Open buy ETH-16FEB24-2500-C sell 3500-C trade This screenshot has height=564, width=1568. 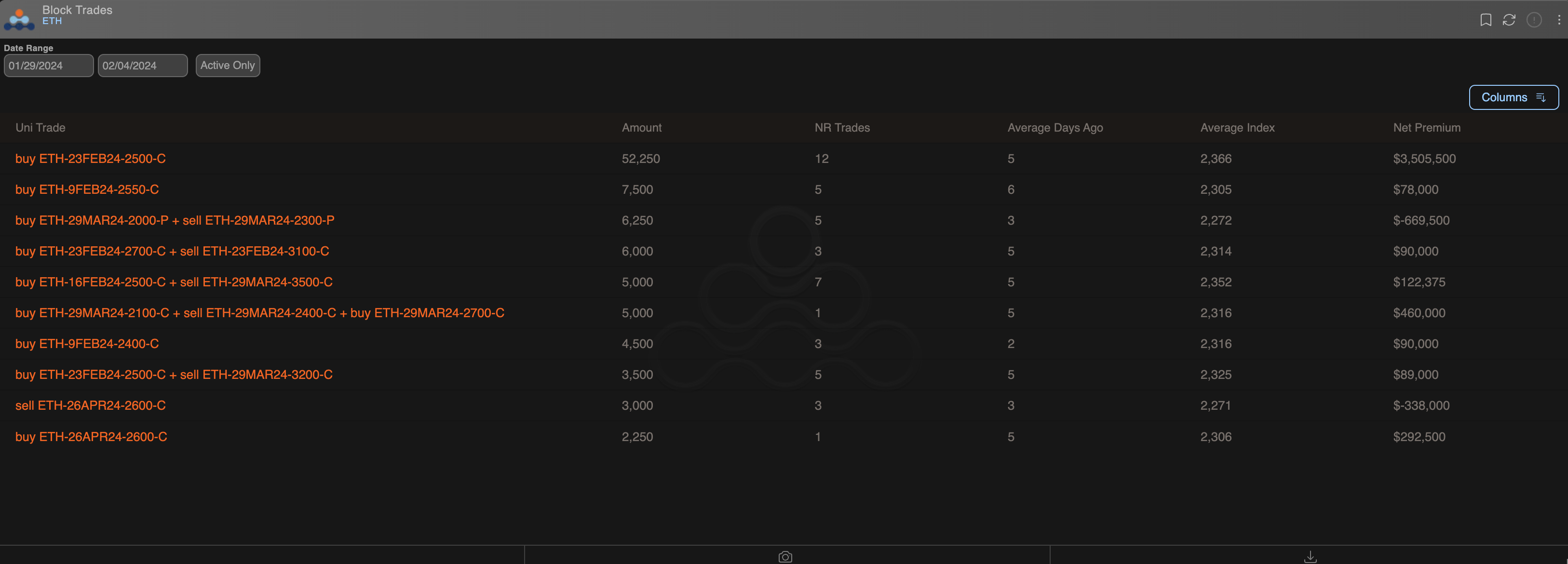(174, 282)
